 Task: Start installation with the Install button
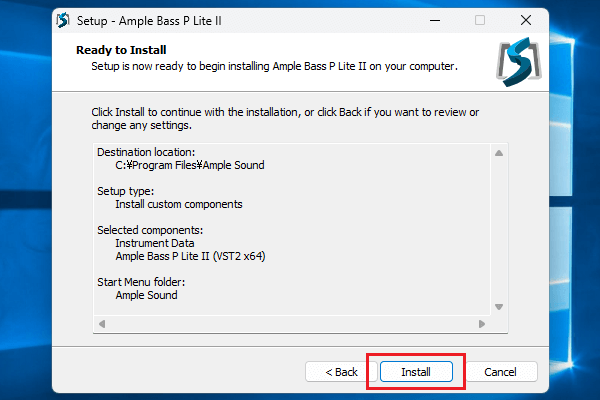pyautogui.click(x=416, y=372)
